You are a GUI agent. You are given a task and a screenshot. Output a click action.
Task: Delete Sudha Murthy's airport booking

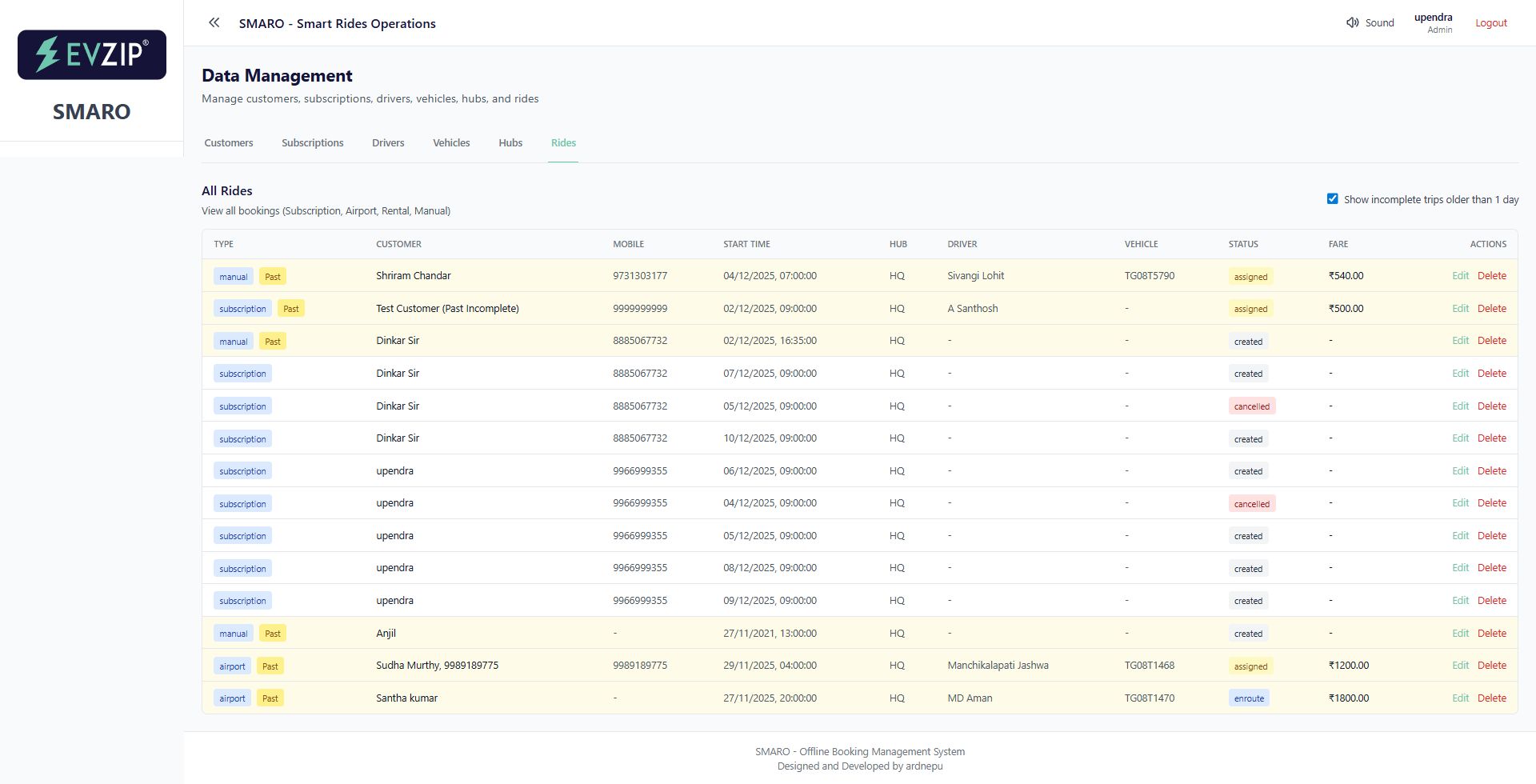[x=1491, y=665]
